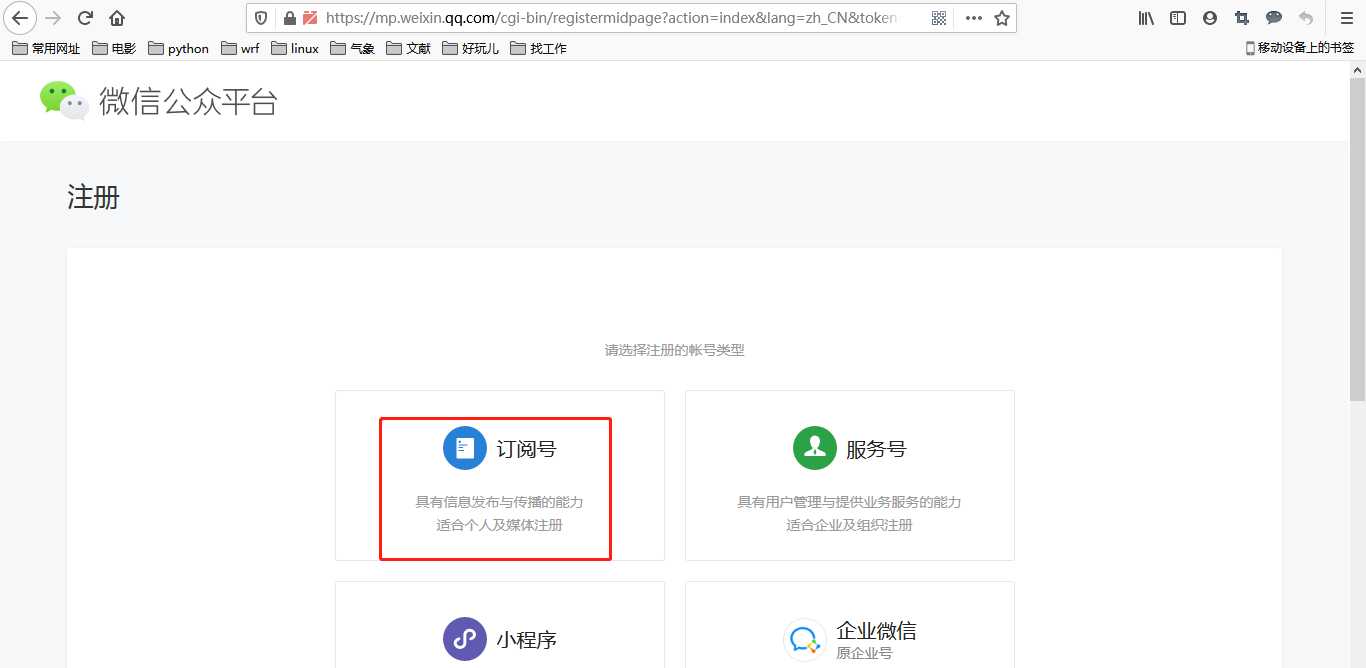Focus the address bar URL field

coord(611,18)
